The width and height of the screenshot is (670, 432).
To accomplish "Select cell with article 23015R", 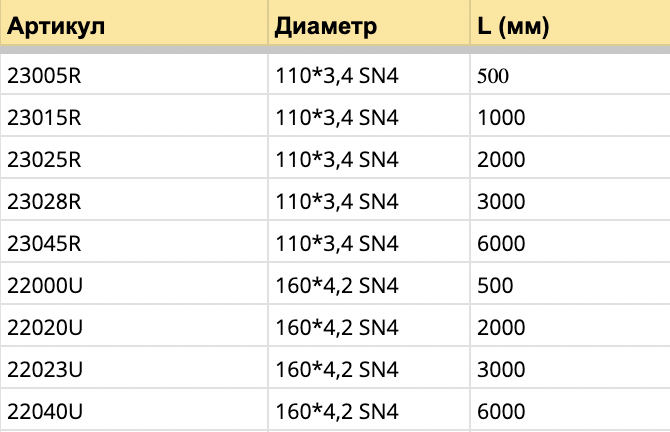I will tap(134, 115).
